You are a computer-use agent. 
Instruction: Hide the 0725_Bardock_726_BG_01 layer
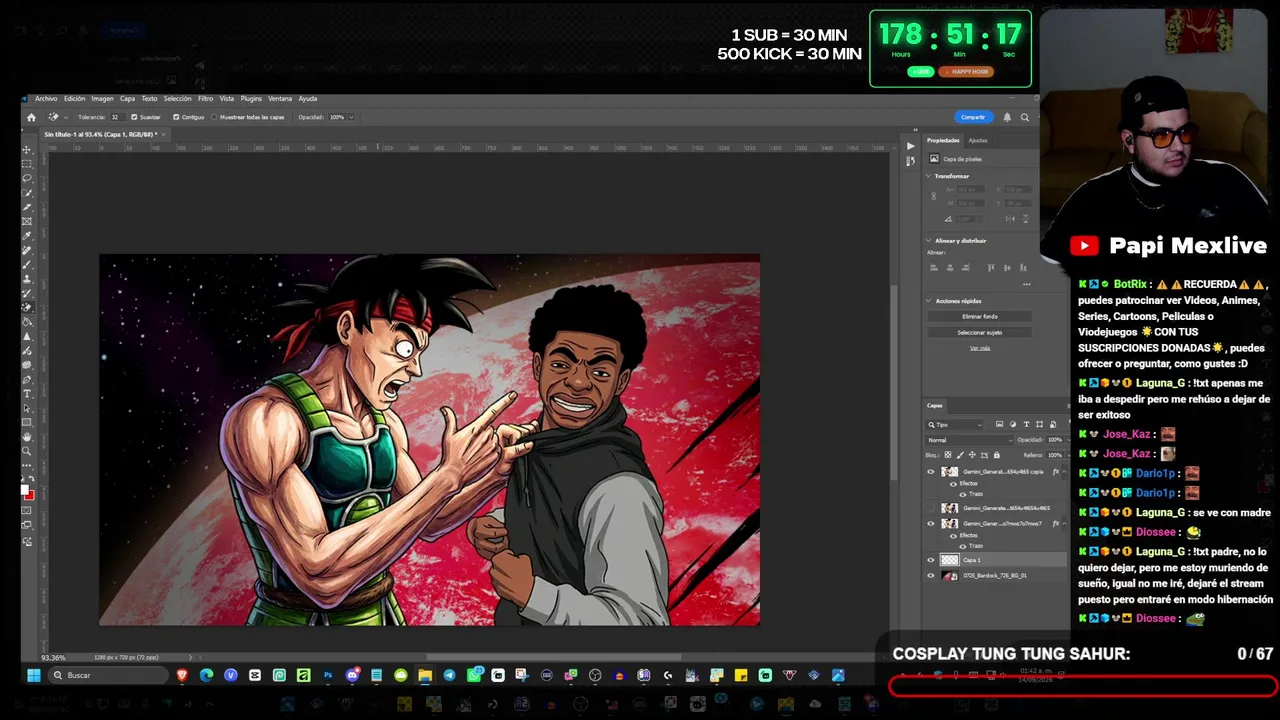pos(931,576)
